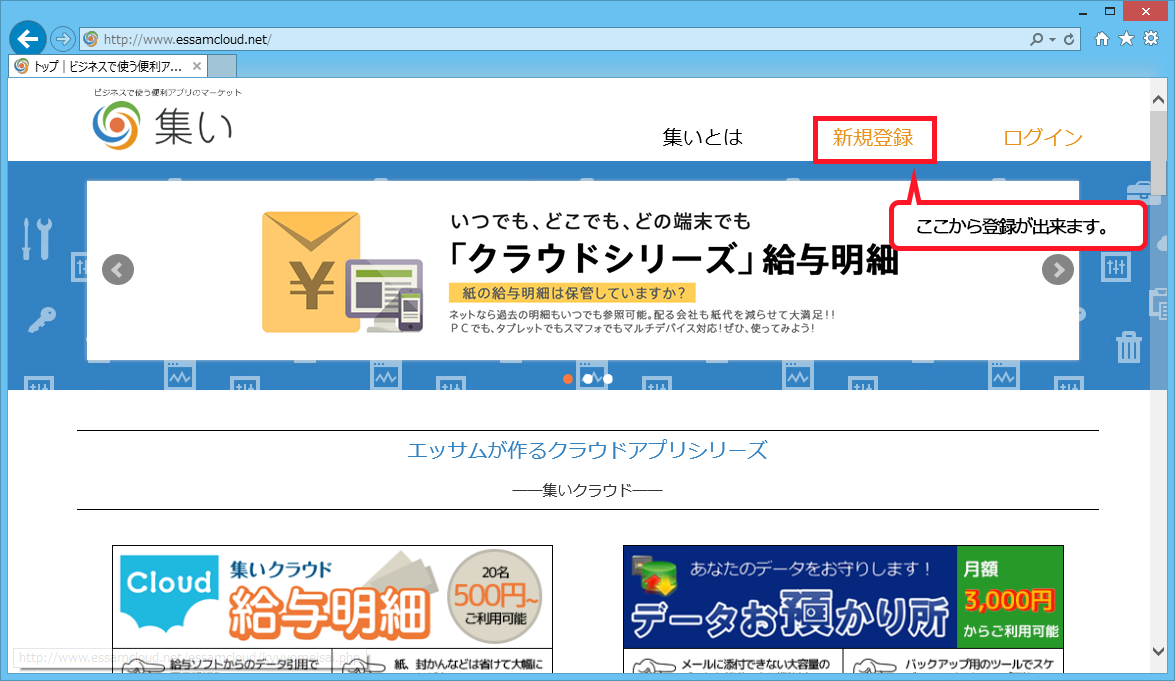Open the 集いクラウド 給与明細 banner

pos(332,597)
